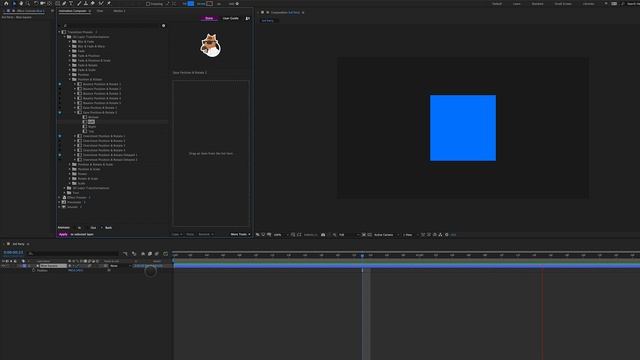Open the Parent None dropdown for Blue Square
640x360 pixels.
pos(119,266)
